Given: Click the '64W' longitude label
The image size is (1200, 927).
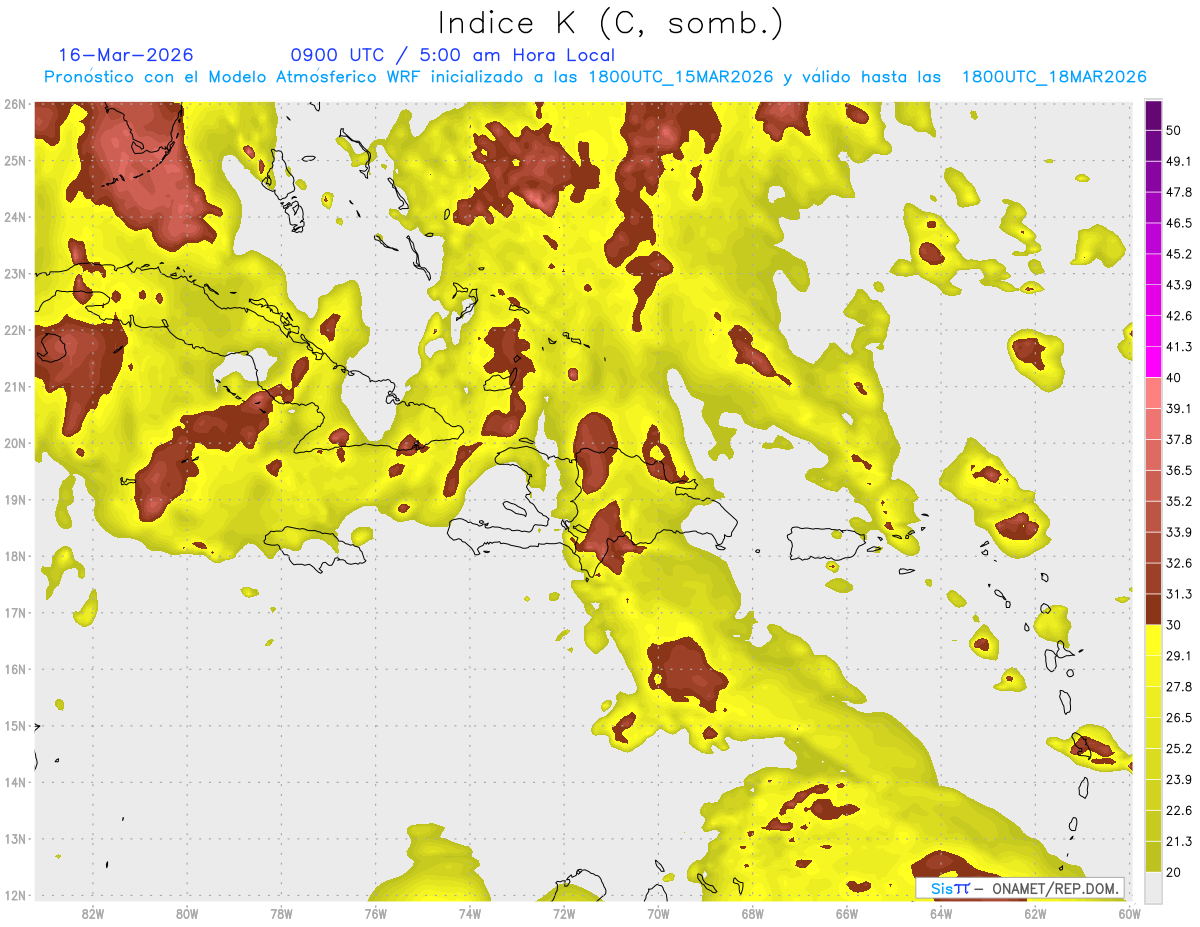Looking at the screenshot, I should pos(941,913).
